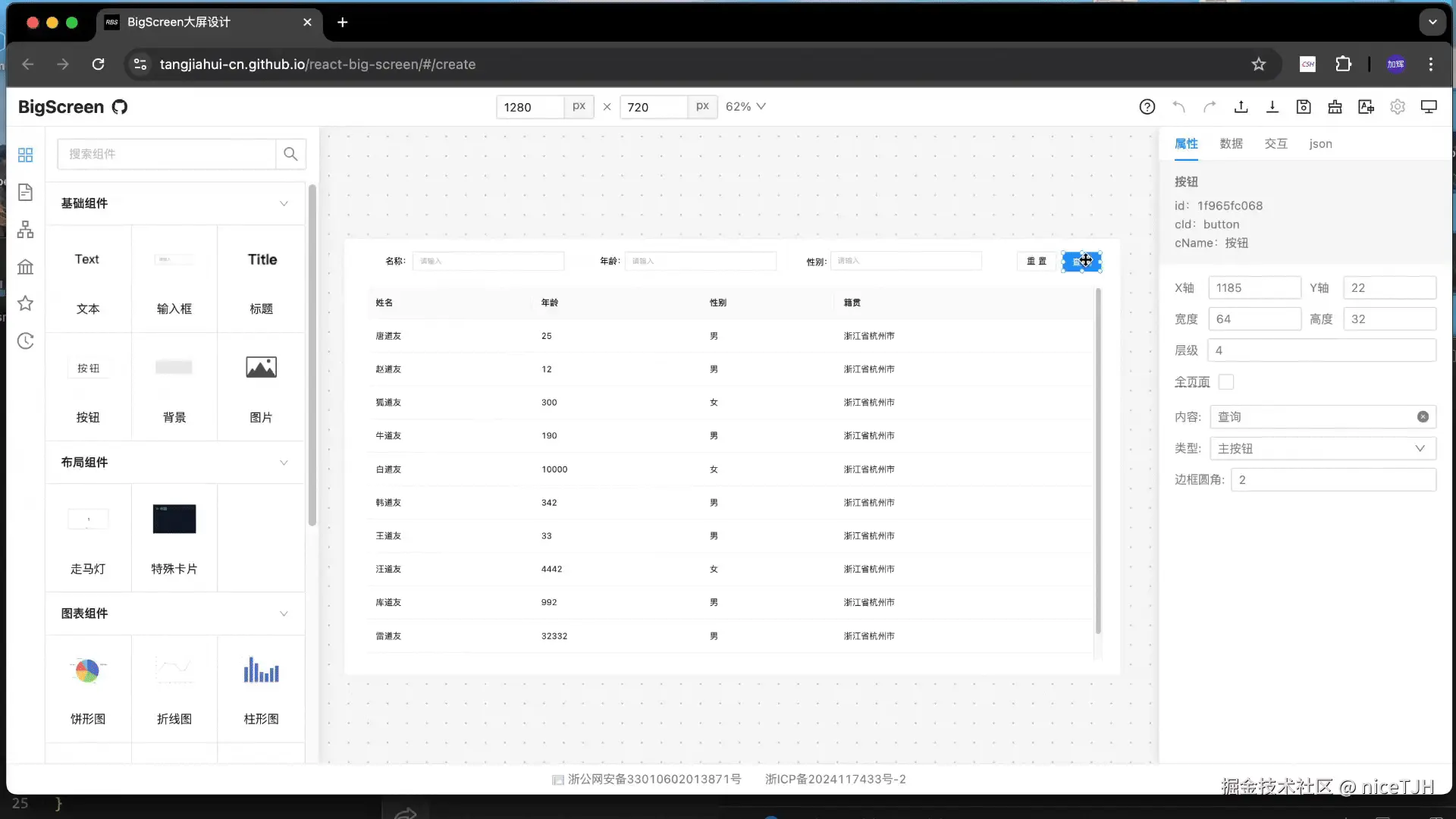Clear the 内容 field with x button
This screenshot has width=1456, height=819.
[x=1423, y=417]
